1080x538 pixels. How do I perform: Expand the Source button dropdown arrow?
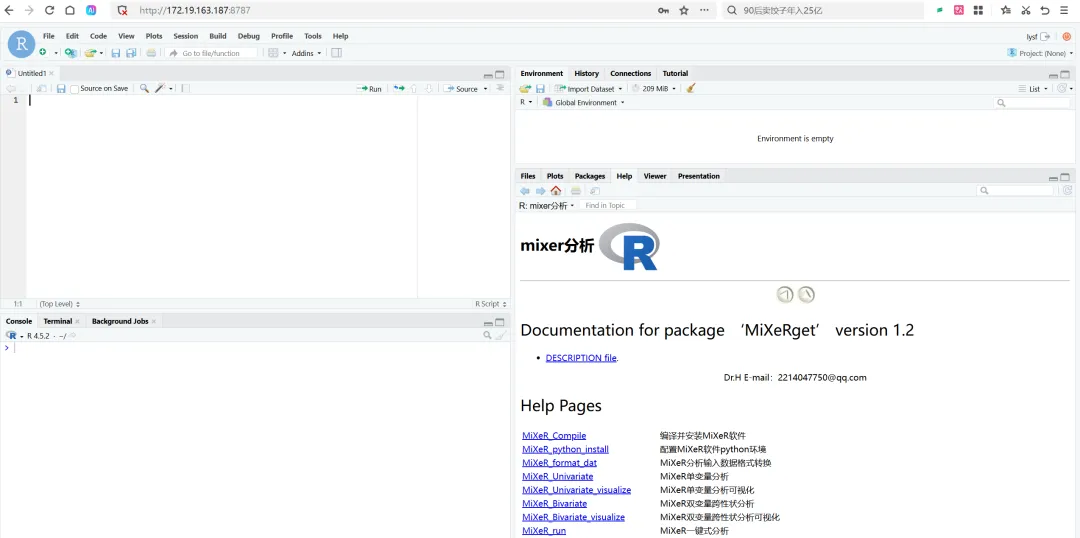tap(486, 89)
